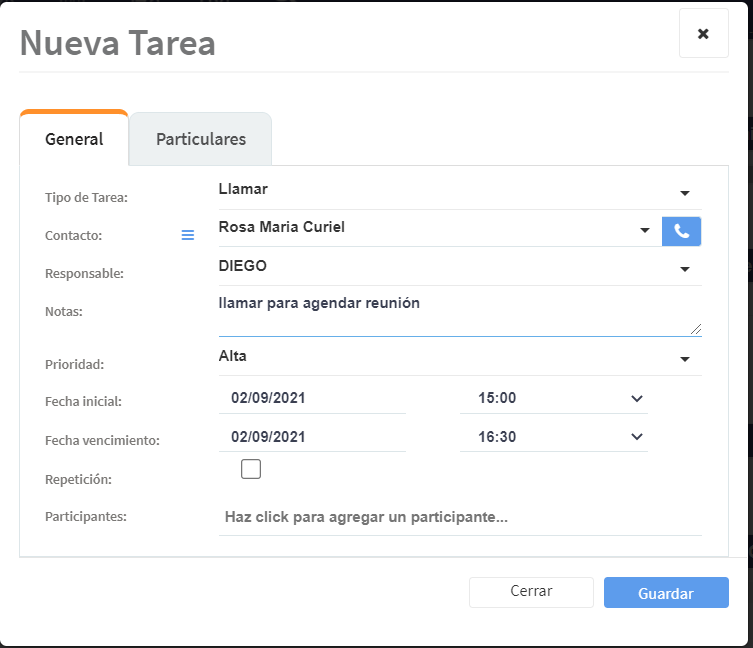Open the Tipo de Tarea dropdown
753x648 pixels.
685,192
